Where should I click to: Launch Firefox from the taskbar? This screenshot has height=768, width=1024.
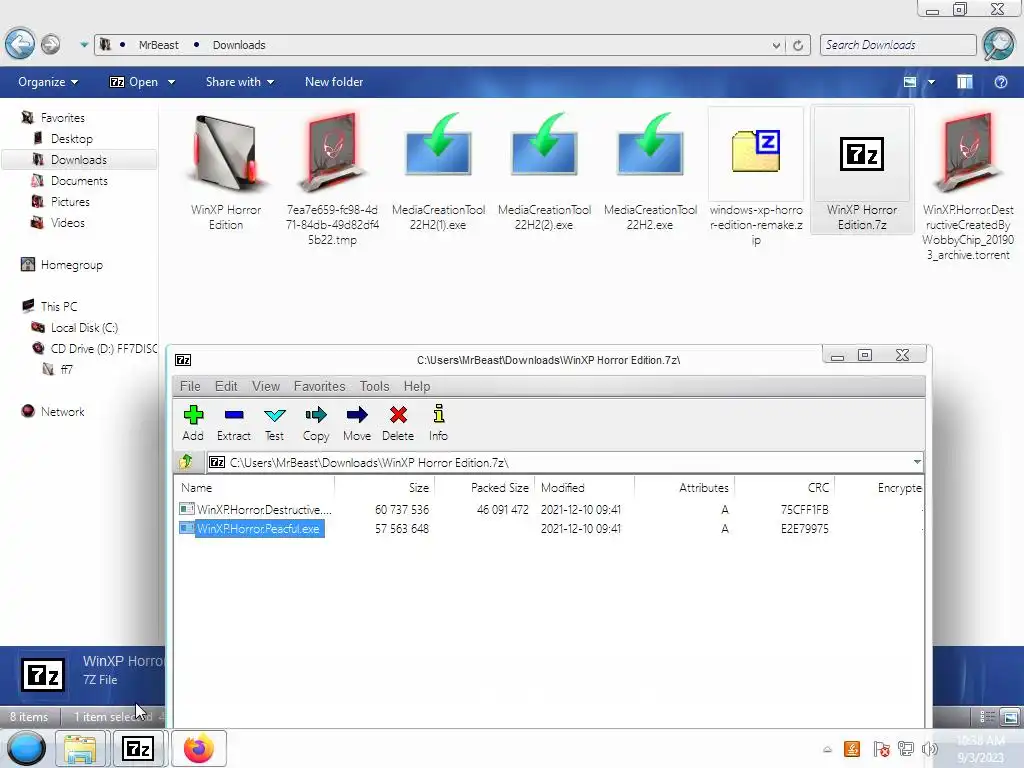point(199,749)
